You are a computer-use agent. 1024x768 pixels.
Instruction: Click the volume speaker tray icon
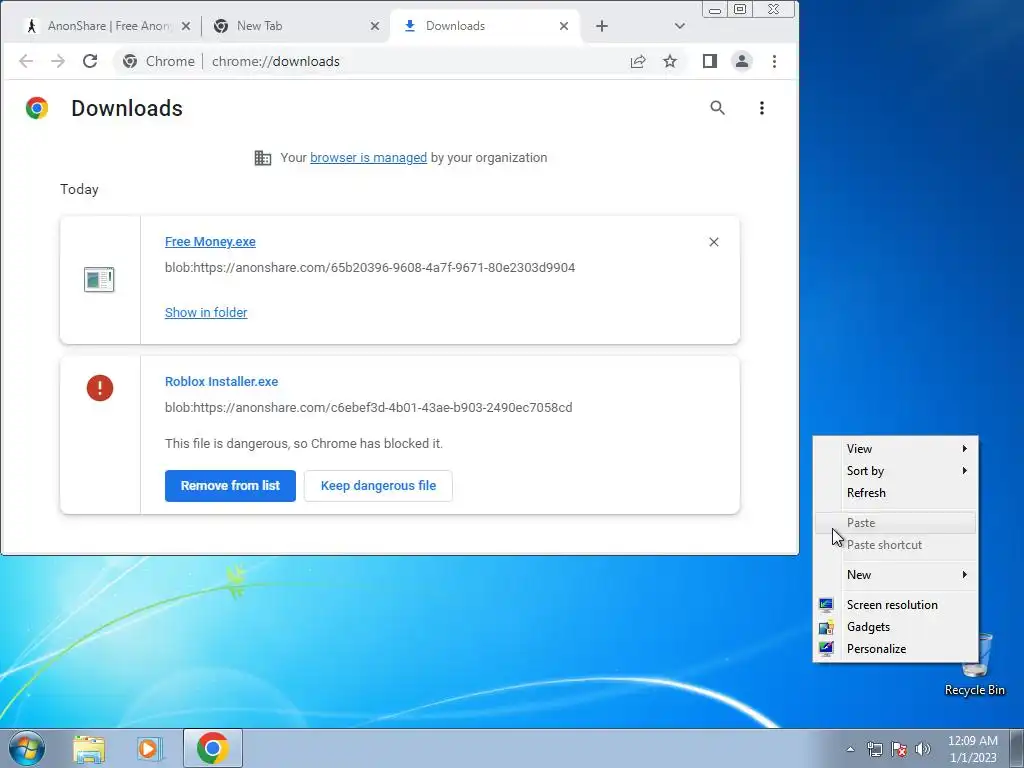click(922, 749)
